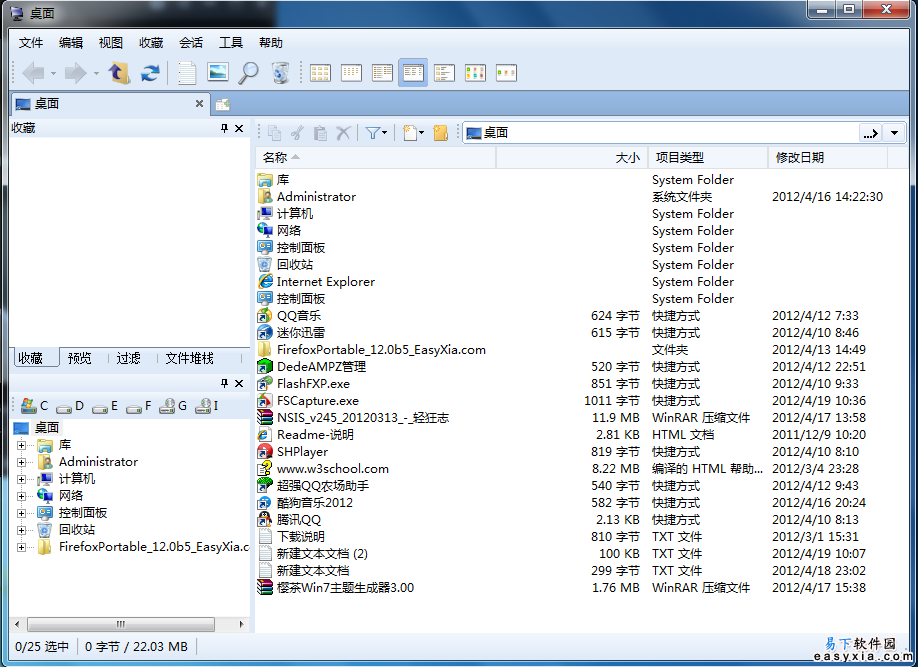
Task: Click the refresh icon in main toolbar
Action: 150,73
